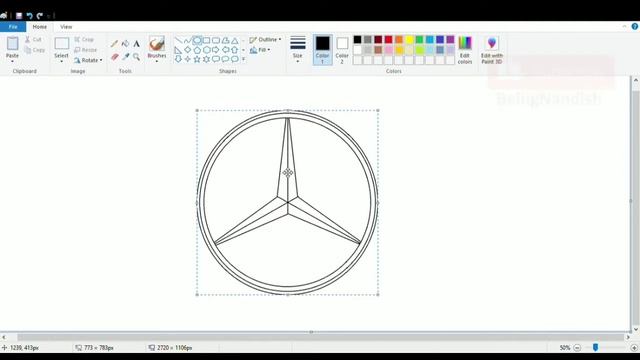The width and height of the screenshot is (640, 360).
Task: Click the vertical scrollbar down arrow
Action: pyautogui.click(x=636, y=329)
